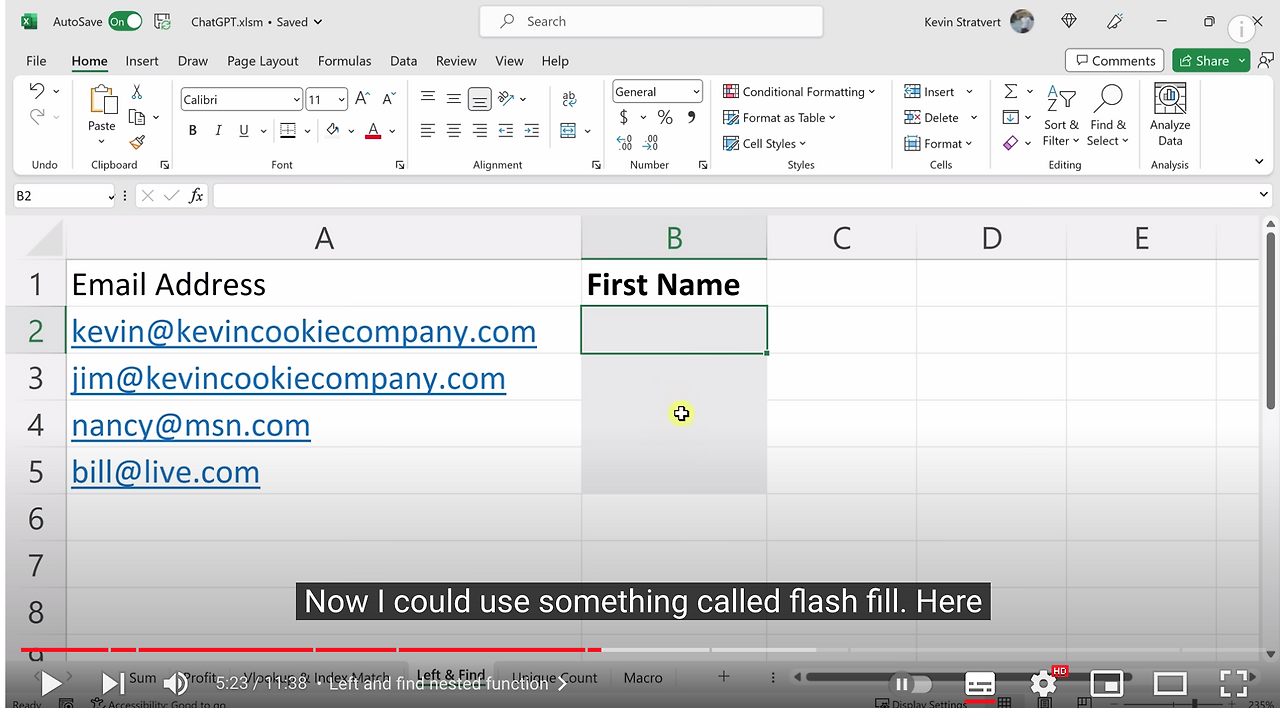Click the Merge & Center icon
Viewport: 1280px width, 708px height.
tap(568, 130)
